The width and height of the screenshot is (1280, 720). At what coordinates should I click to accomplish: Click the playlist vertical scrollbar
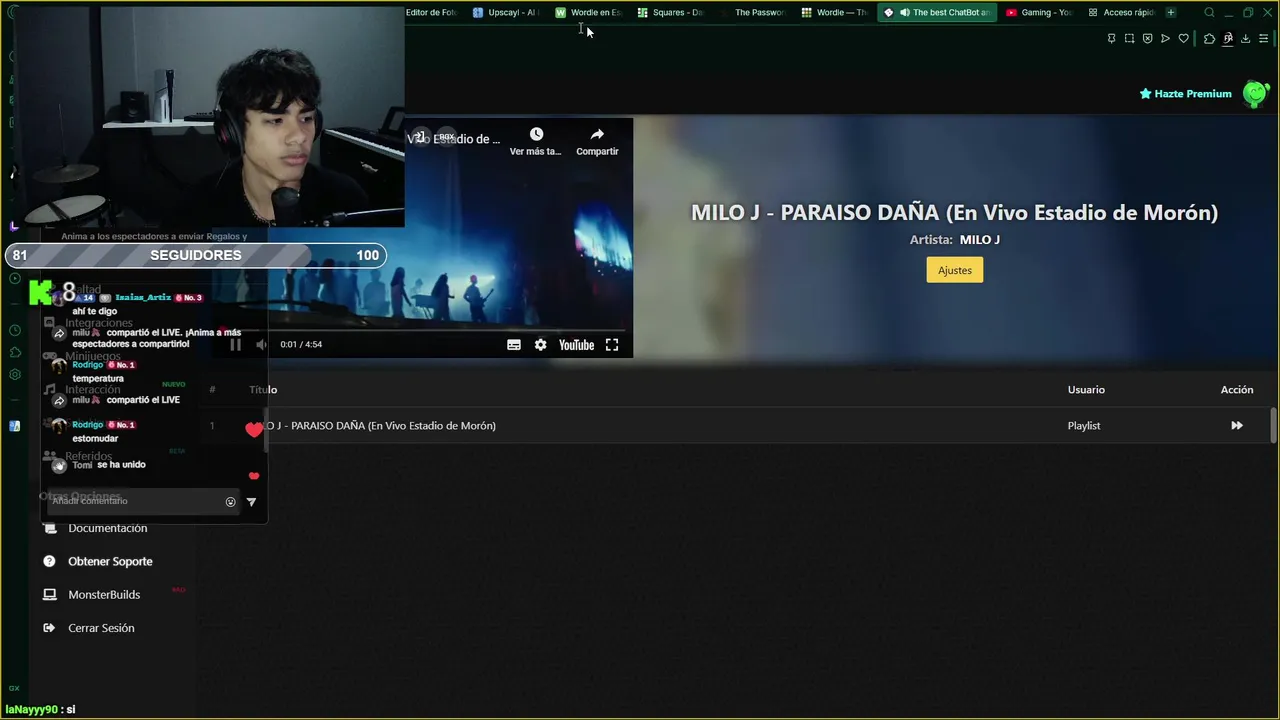(1273, 425)
